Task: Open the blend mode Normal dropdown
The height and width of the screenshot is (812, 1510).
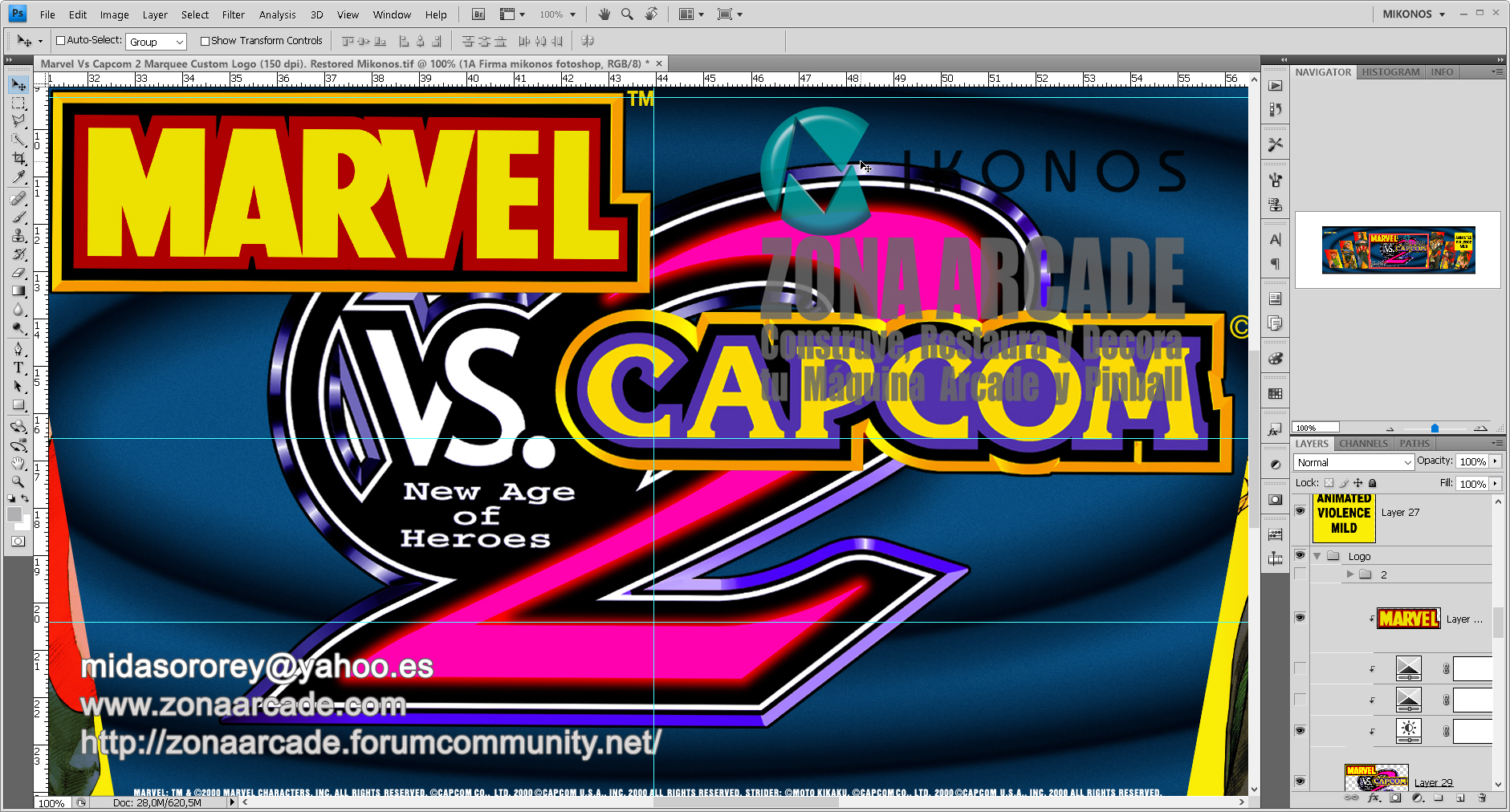Action: (1353, 462)
